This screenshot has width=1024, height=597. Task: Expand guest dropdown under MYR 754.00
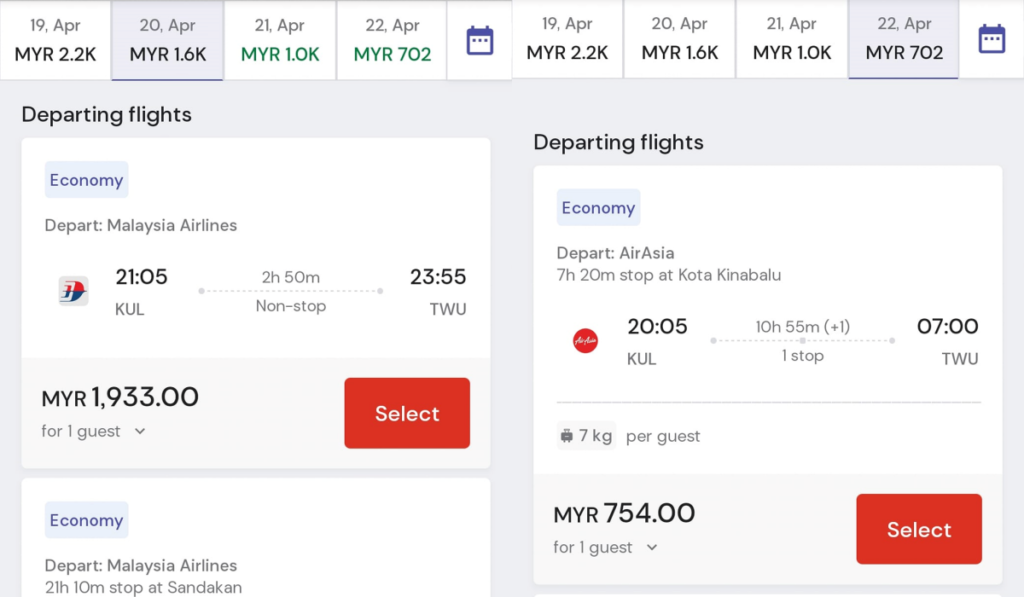click(x=652, y=548)
